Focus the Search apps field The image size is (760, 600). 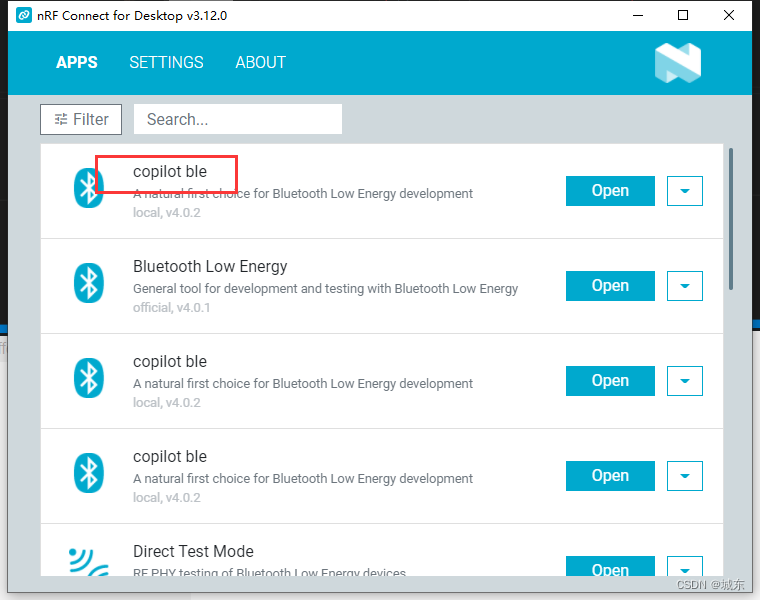click(x=238, y=119)
